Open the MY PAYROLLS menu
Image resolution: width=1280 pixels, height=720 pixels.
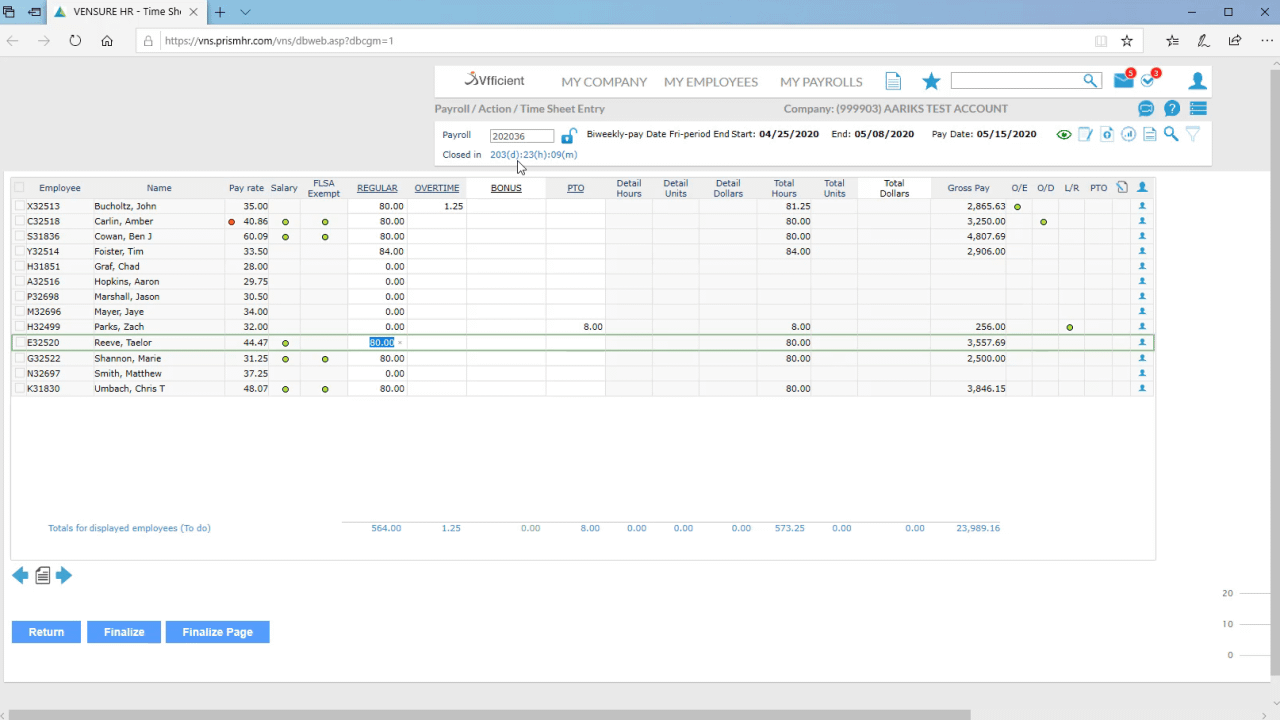[821, 82]
